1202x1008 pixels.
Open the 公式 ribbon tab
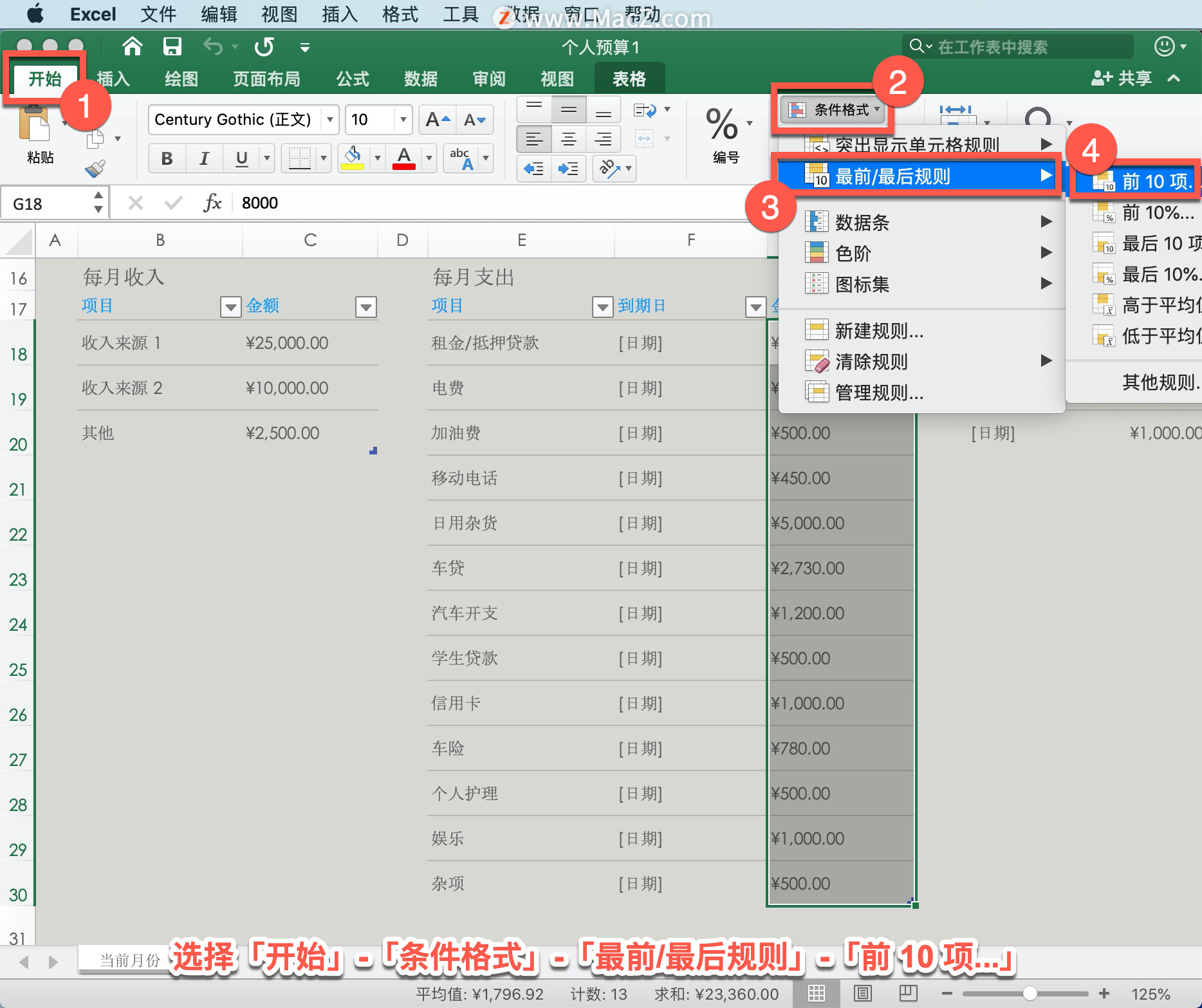(353, 79)
